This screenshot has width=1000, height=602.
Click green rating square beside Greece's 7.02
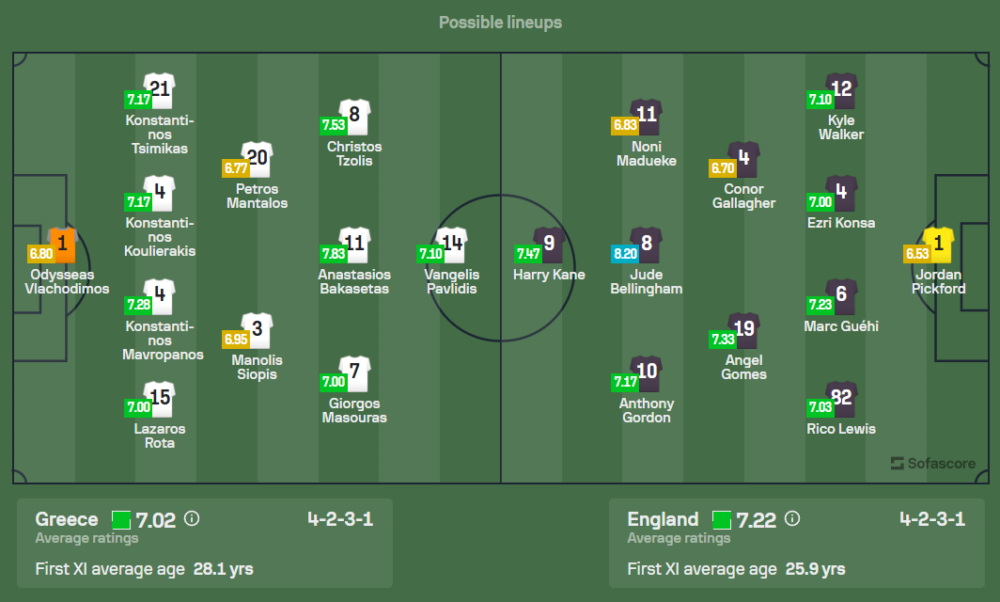coord(121,520)
